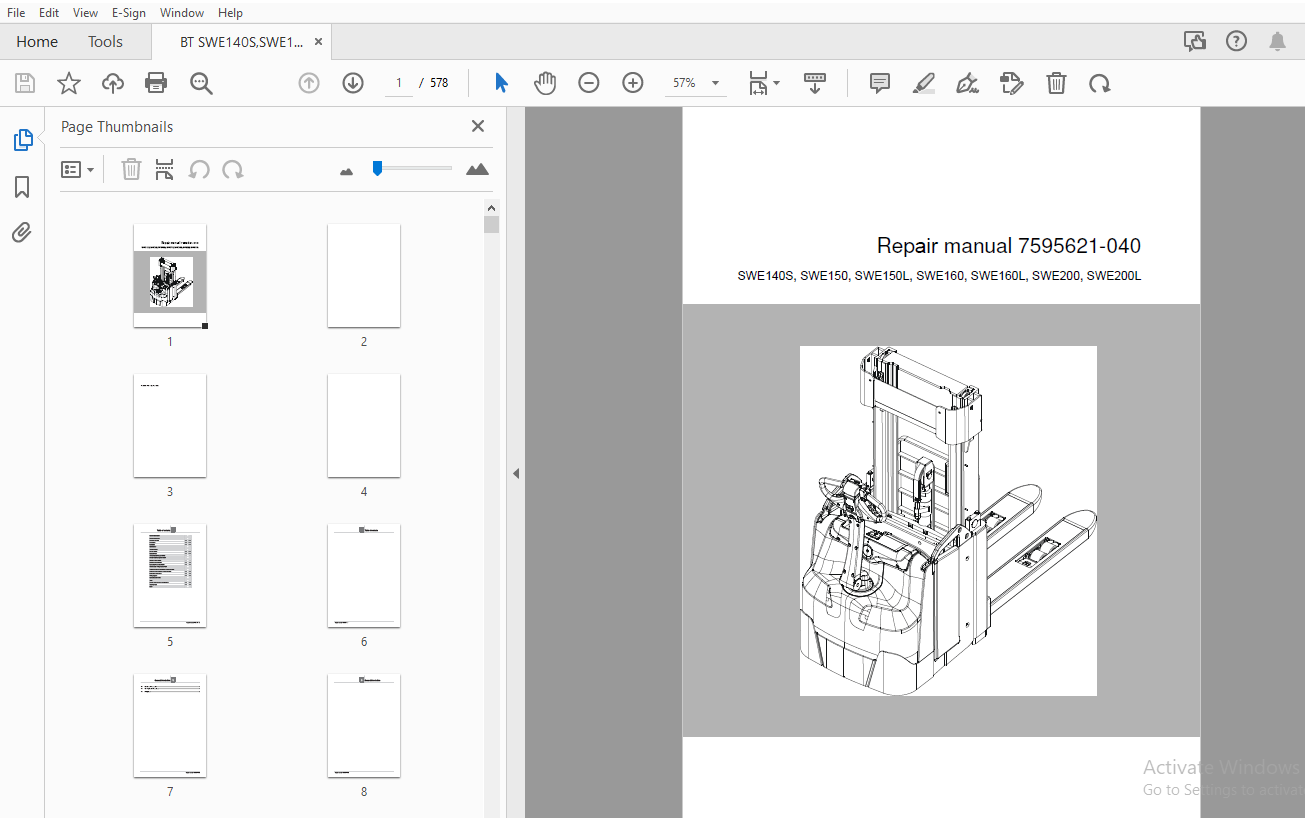This screenshot has width=1305, height=818.
Task: Select page 5 thumbnail
Action: pyautogui.click(x=170, y=575)
